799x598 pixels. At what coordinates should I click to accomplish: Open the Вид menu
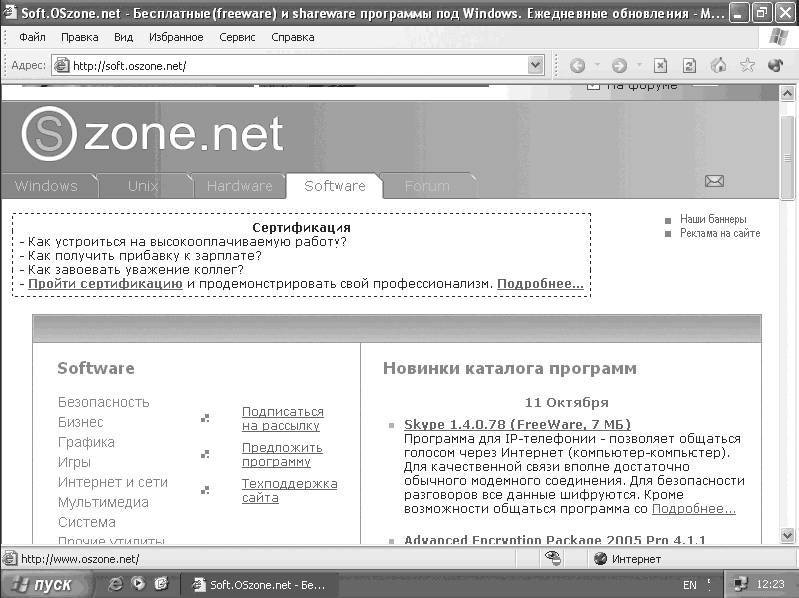coord(123,37)
